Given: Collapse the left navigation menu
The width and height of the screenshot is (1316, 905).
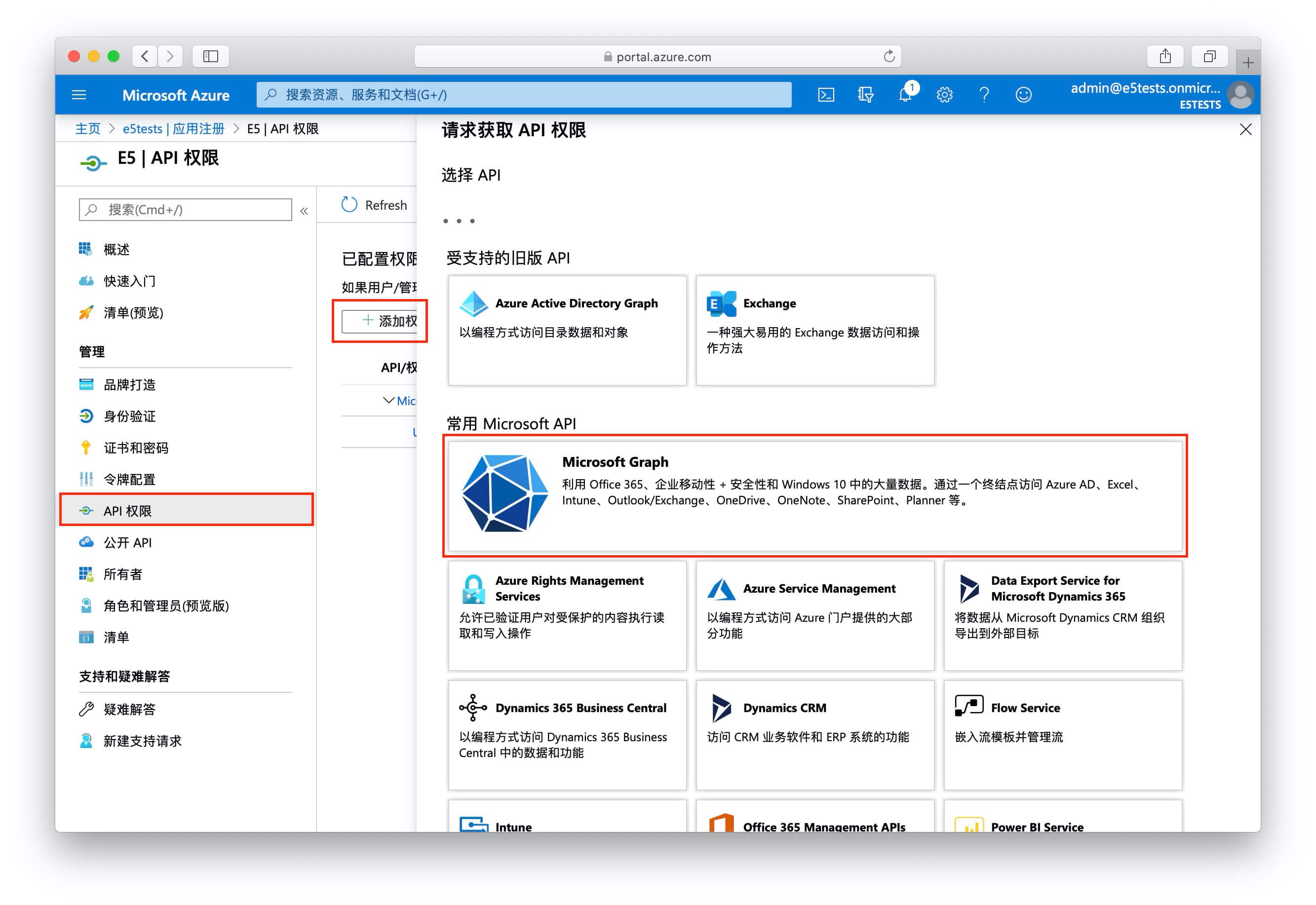Looking at the screenshot, I should [x=304, y=211].
